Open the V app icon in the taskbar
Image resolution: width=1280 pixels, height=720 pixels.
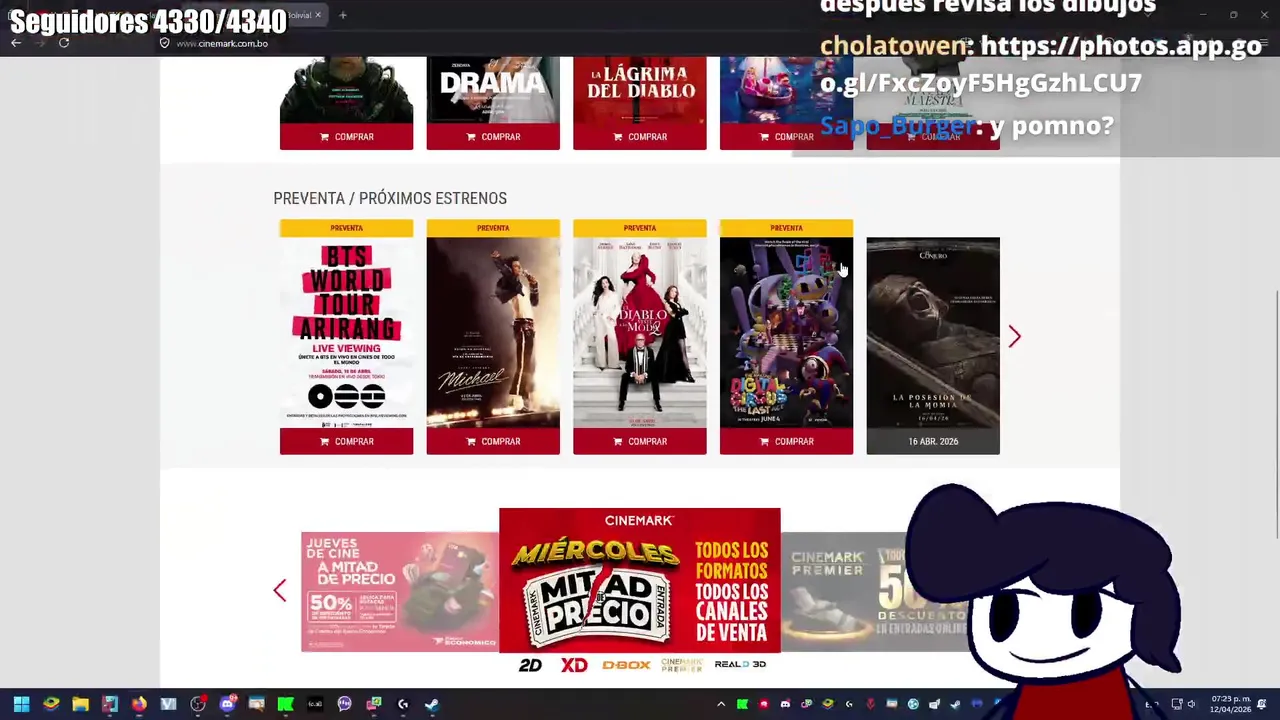click(x=168, y=704)
